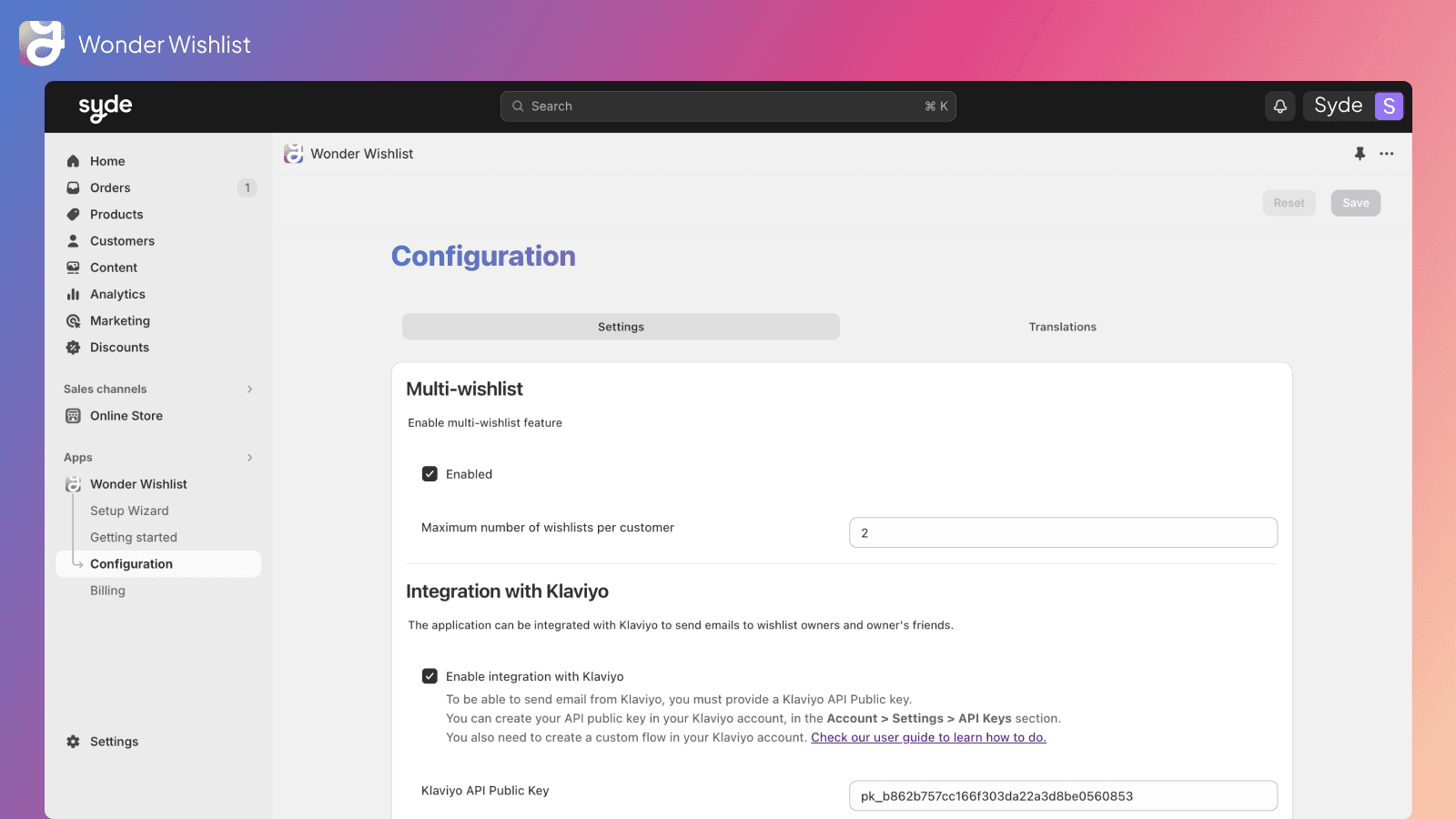
Task: Disable the Klaviyo integration checkbox
Action: [x=430, y=676]
